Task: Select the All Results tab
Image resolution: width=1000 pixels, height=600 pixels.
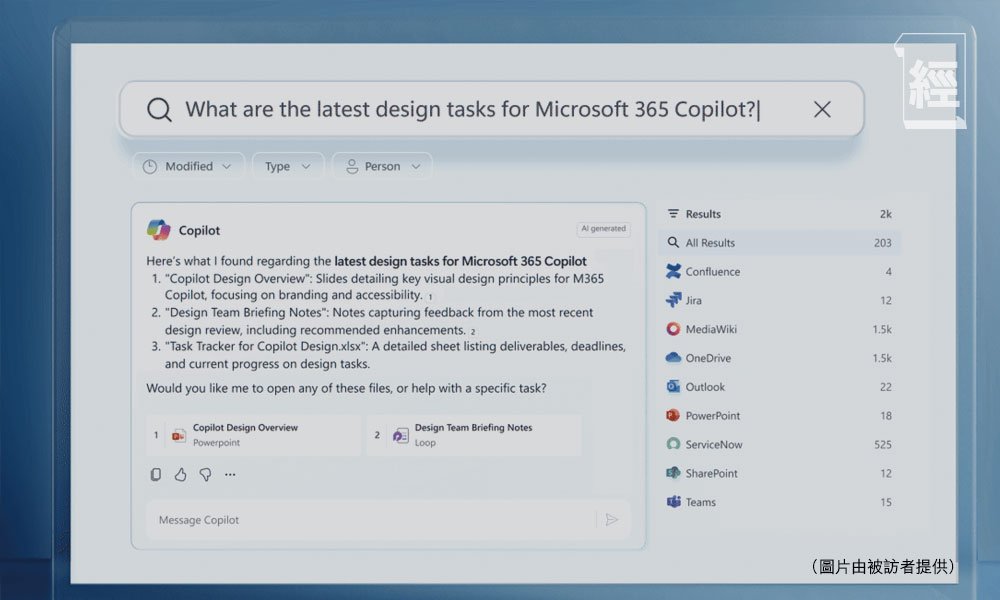Action: click(x=779, y=242)
